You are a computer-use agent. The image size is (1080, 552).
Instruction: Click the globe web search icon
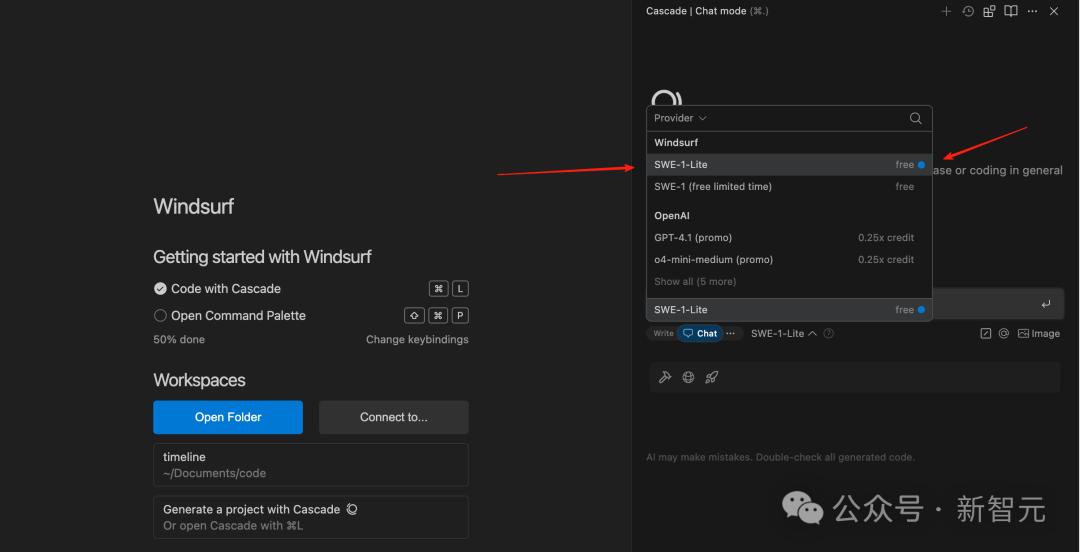click(x=688, y=377)
